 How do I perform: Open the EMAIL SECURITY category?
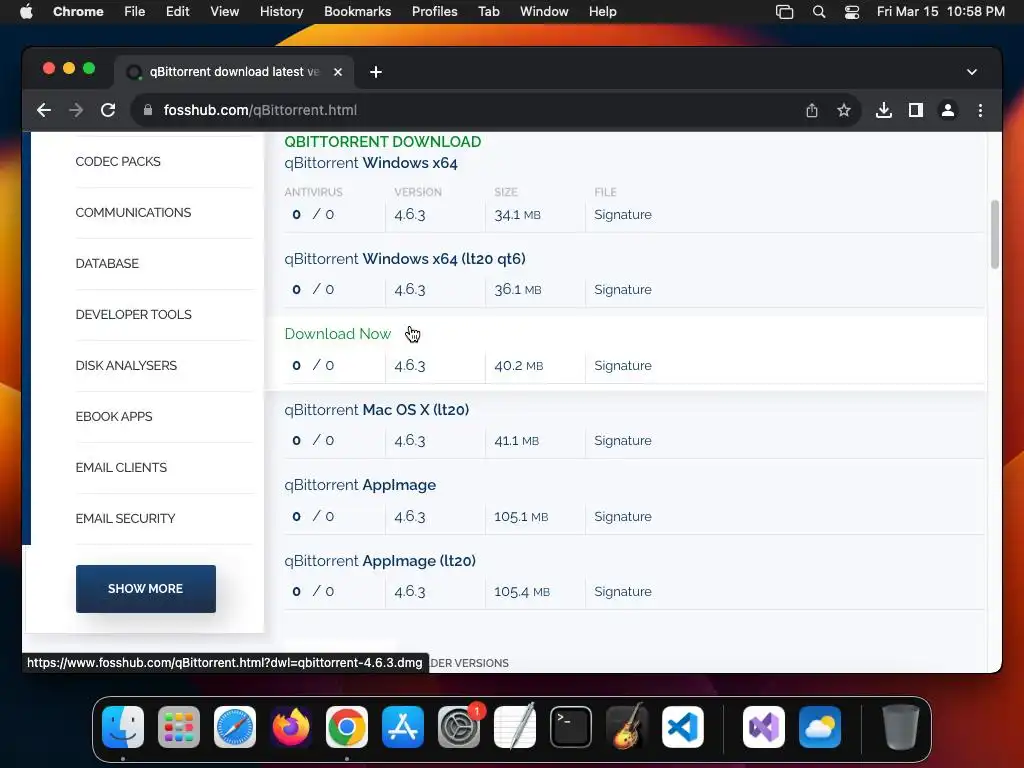pos(125,518)
